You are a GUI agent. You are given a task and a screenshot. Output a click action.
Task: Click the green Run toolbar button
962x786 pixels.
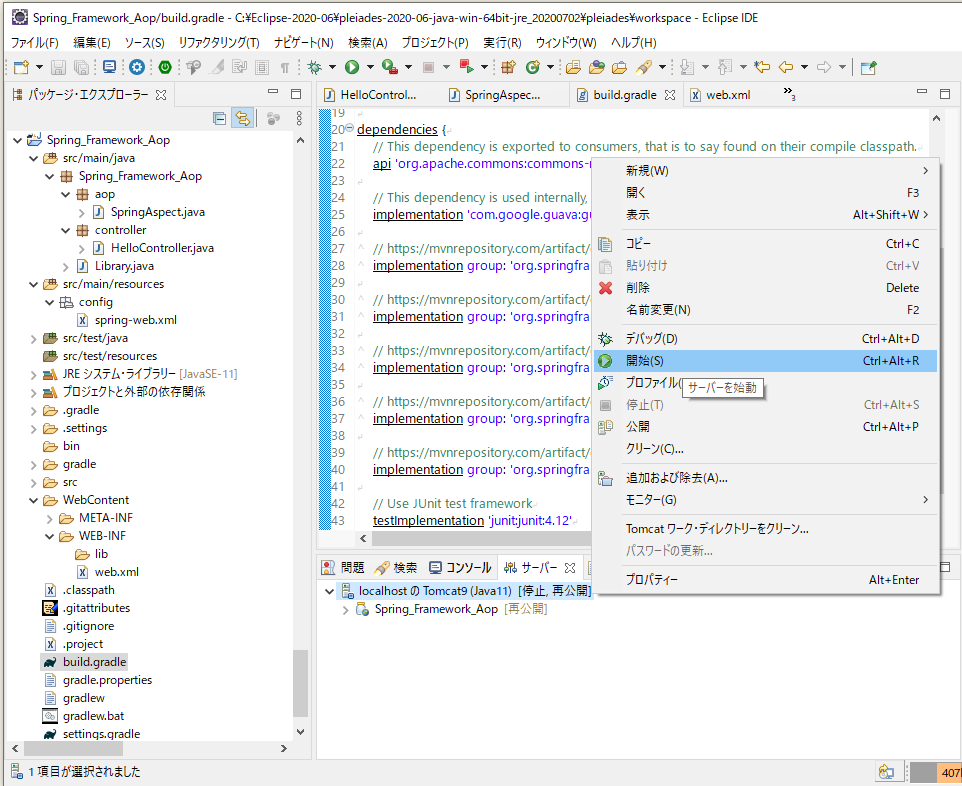point(352,67)
